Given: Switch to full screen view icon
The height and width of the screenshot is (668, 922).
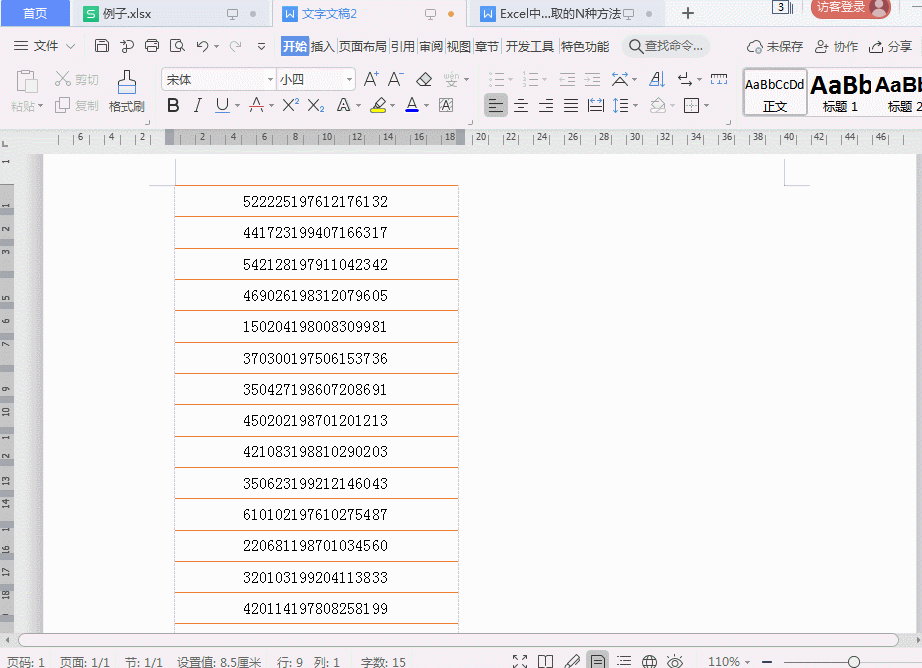Looking at the screenshot, I should click(520, 662).
